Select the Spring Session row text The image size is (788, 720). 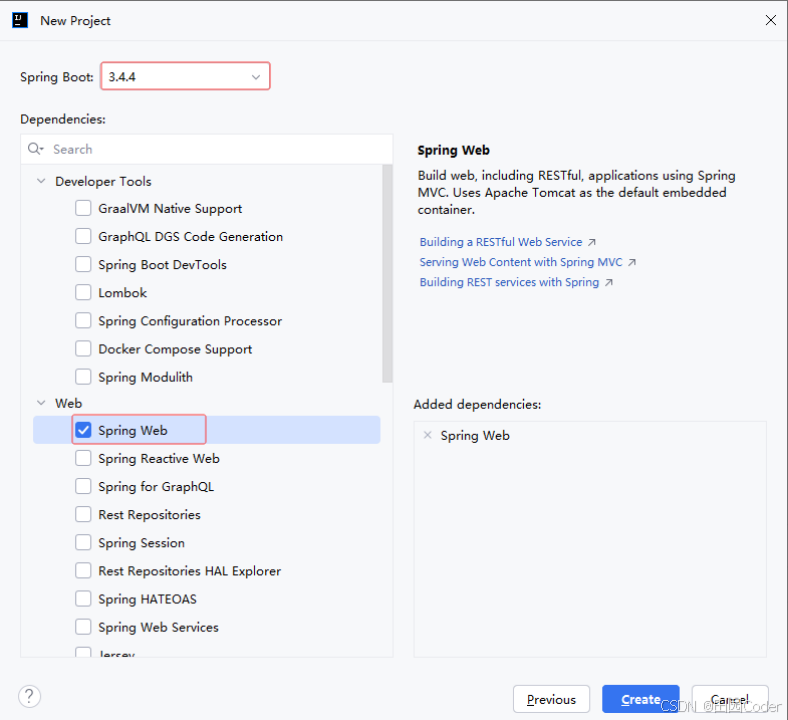(141, 543)
